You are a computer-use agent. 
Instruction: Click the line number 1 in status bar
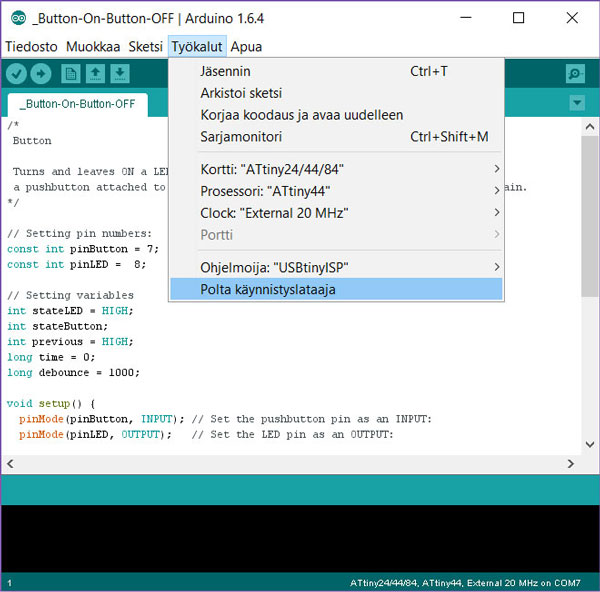click(9, 583)
